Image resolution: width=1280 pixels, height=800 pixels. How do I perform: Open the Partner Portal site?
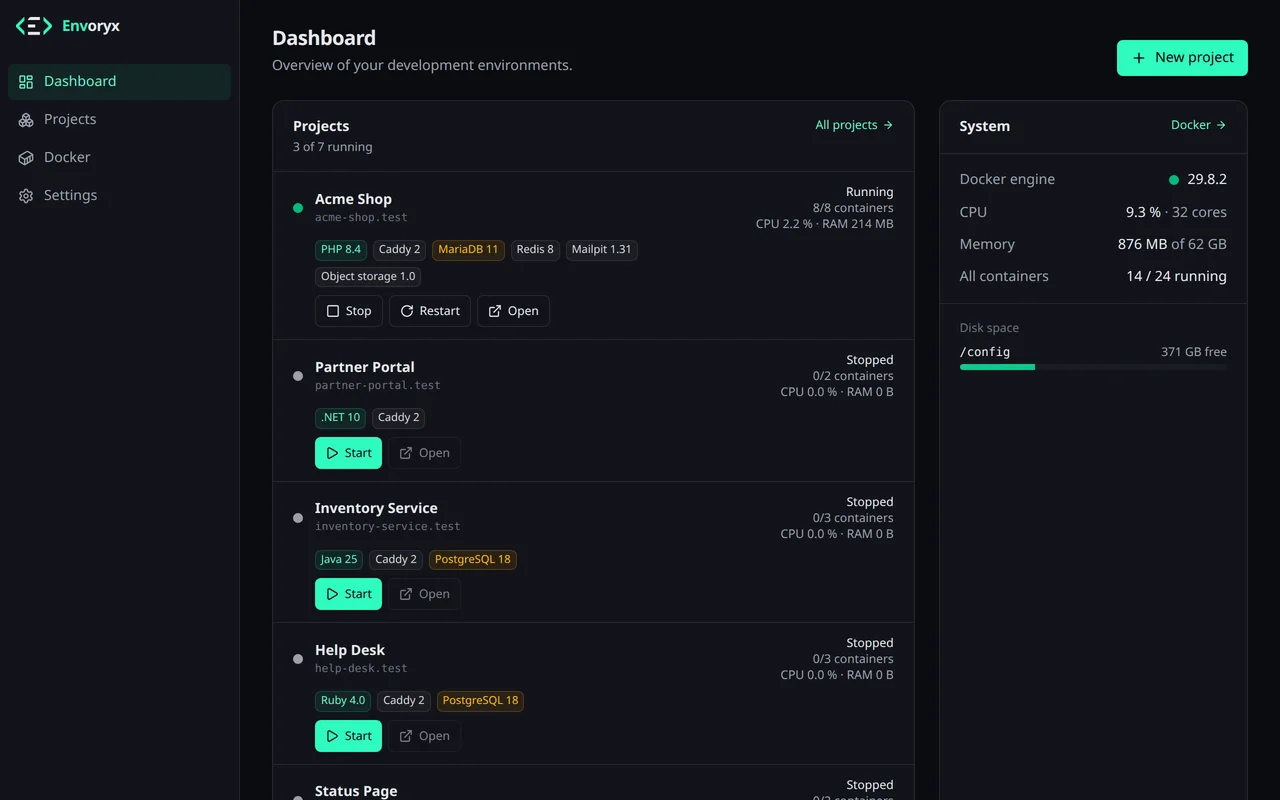pyautogui.click(x=425, y=453)
